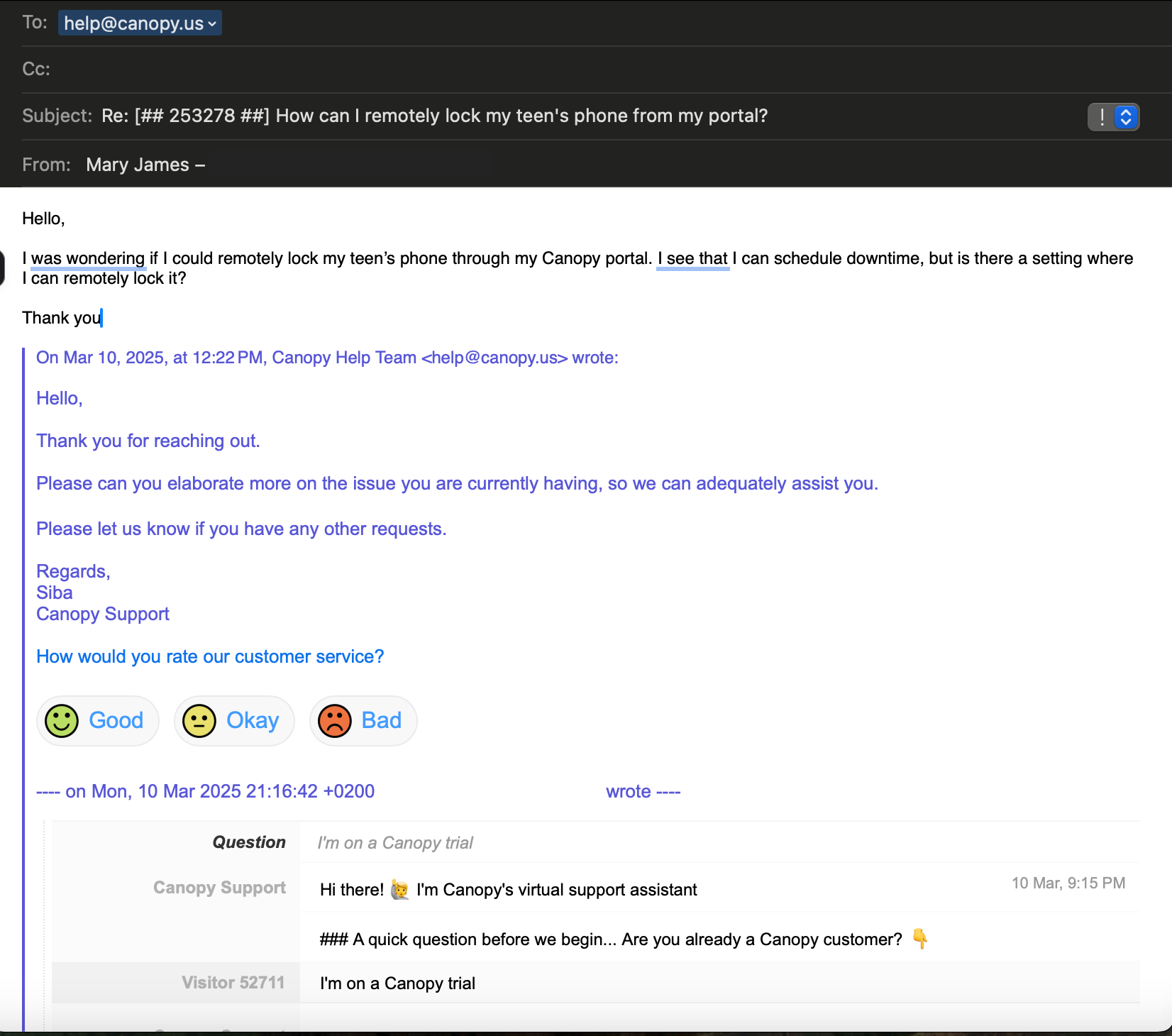This screenshot has width=1172, height=1036.
Task: Click "How would you rate our customer service?"
Action: tap(210, 656)
